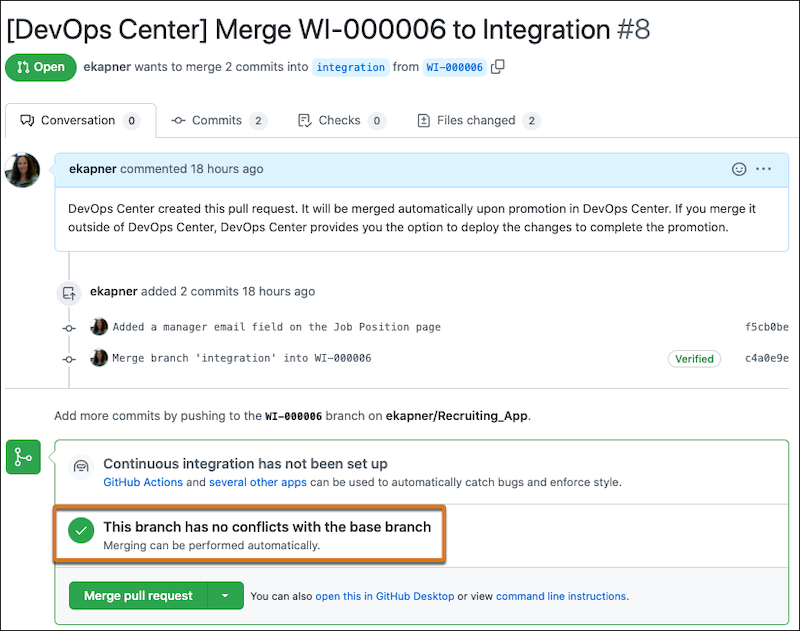Screen dimensions: 800x631
Task: Click the commit hash c4a0e9e
Action: pyautogui.click(x=766, y=359)
